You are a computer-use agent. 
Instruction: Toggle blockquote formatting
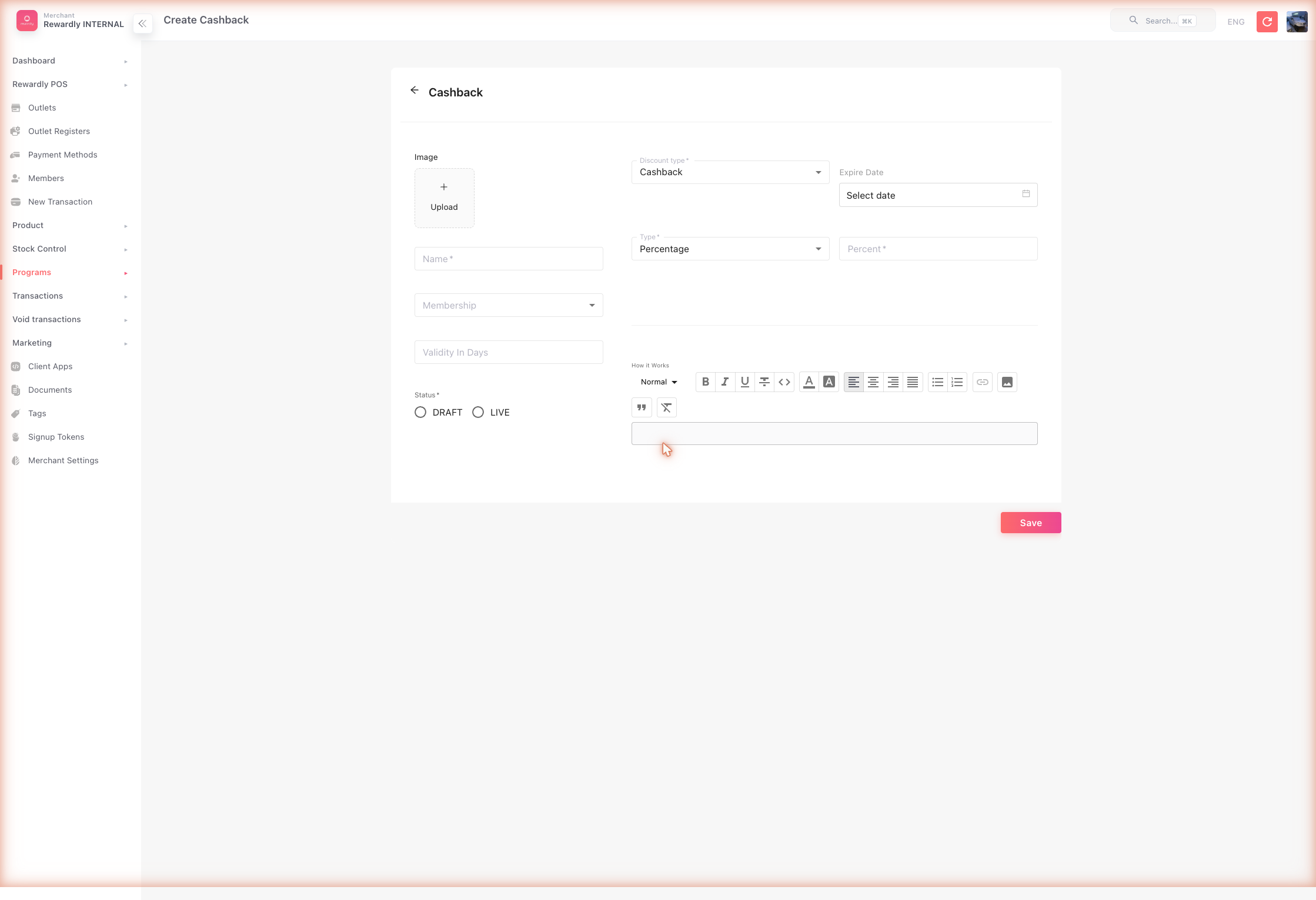click(x=642, y=407)
